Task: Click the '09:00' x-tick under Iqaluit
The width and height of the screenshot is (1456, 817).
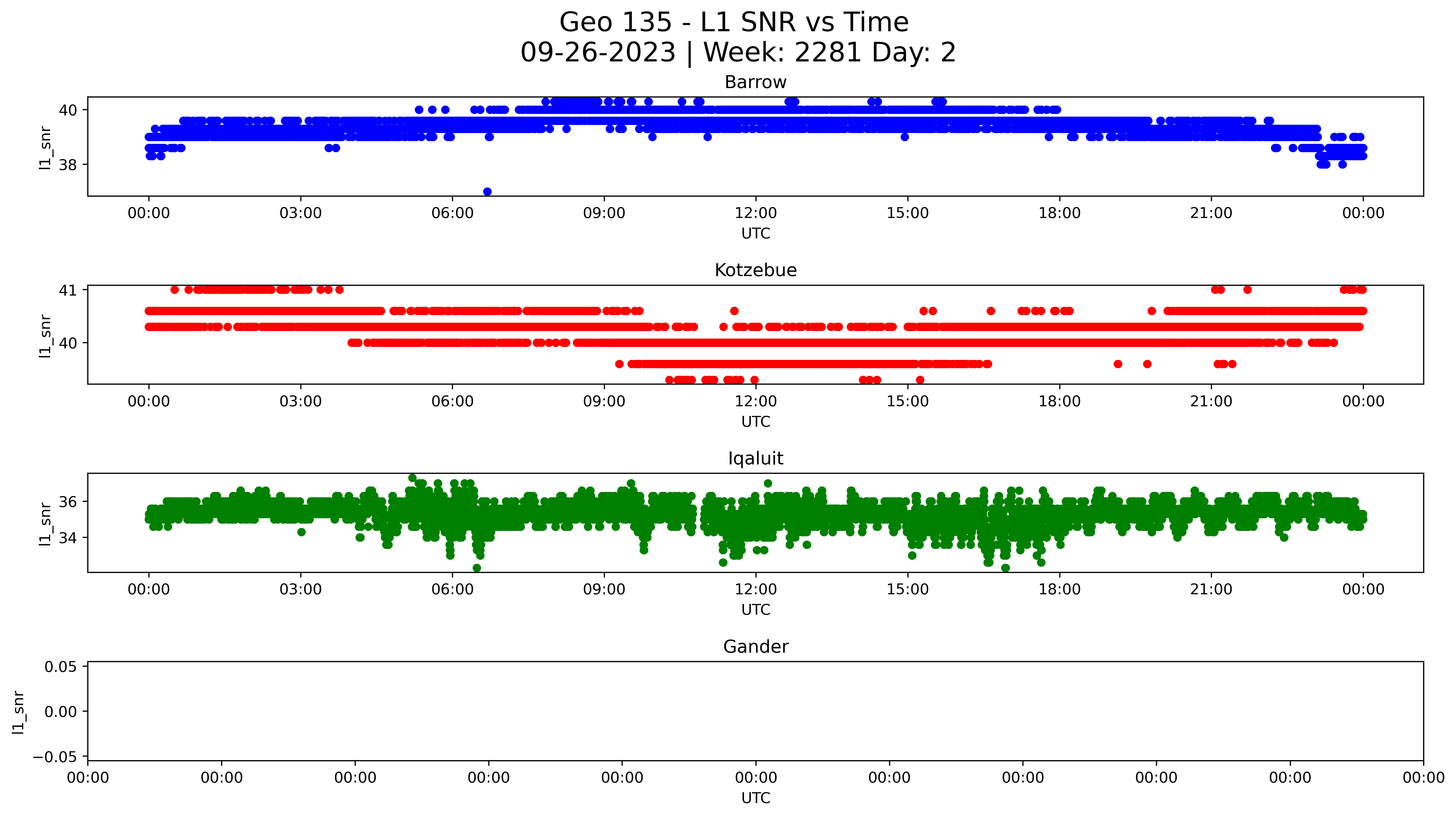Action: coord(604,590)
